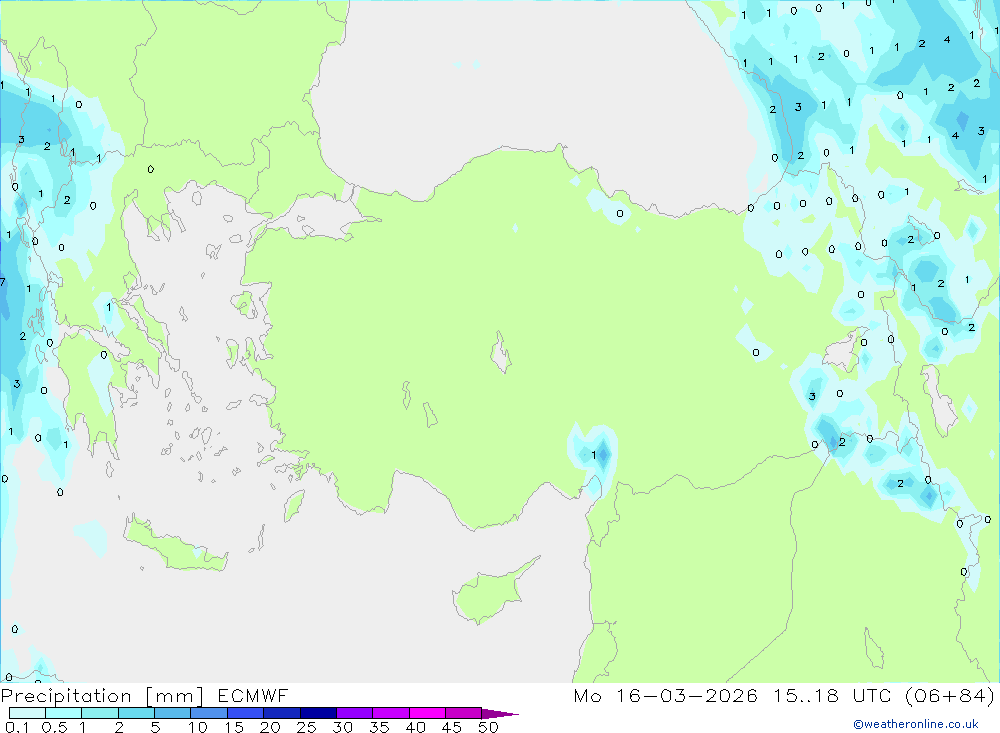Click the legend label "45"
This screenshot has height=733, width=1000.
[x=452, y=727]
